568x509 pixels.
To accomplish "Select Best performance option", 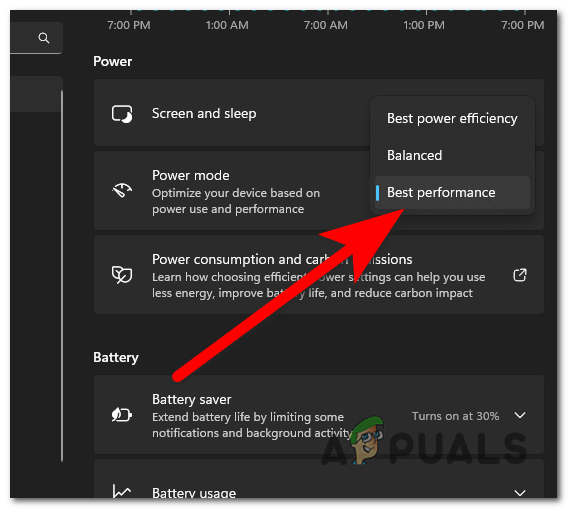I will point(452,193).
